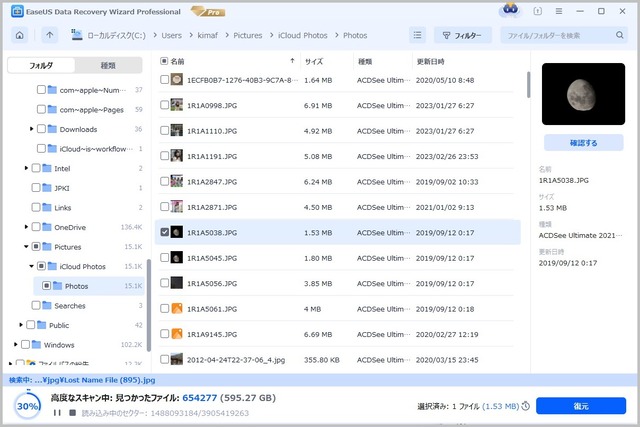Open the moon preview thumbnail
This screenshot has height=427, width=640.
583,94
